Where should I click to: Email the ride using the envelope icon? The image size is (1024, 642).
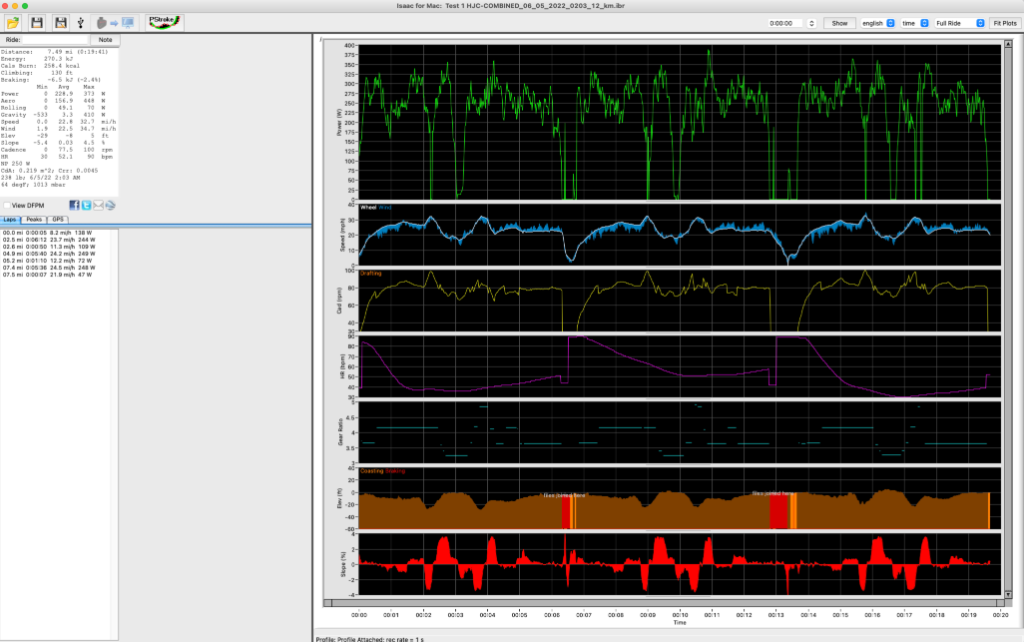[97, 205]
